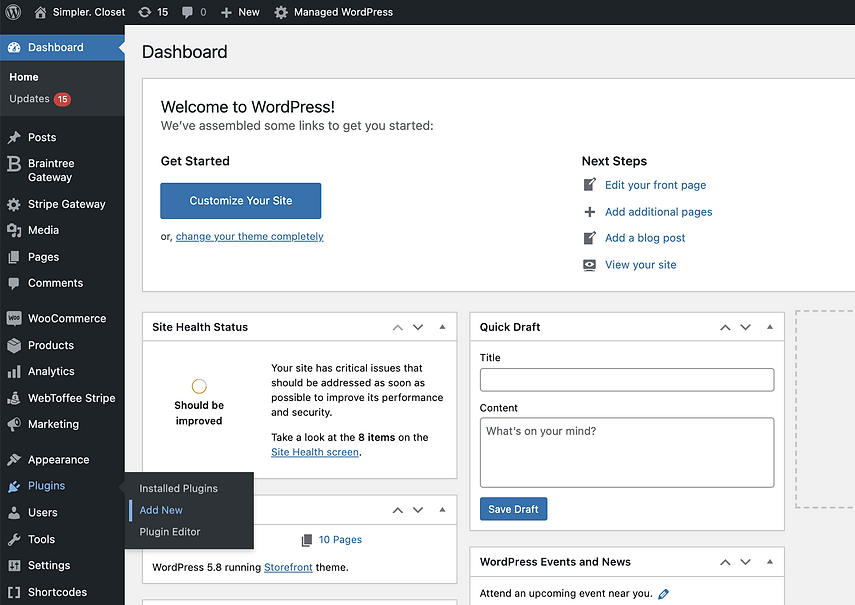Click the Users person icon

coord(14,512)
